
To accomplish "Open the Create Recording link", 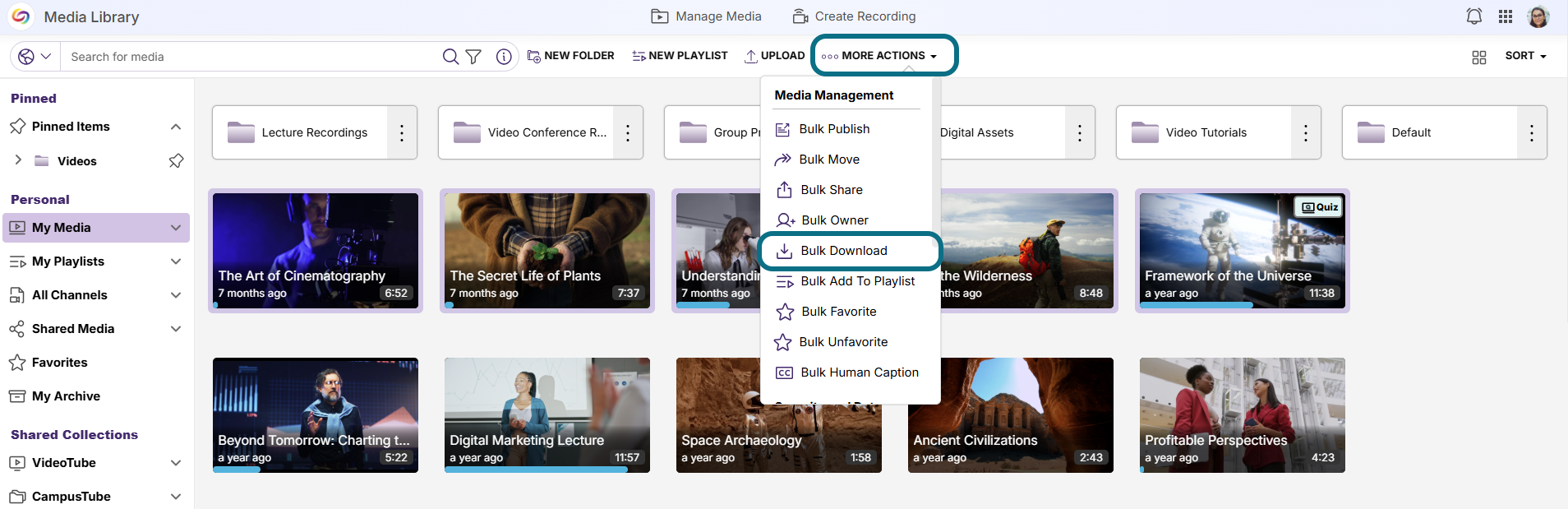I will tap(854, 16).
